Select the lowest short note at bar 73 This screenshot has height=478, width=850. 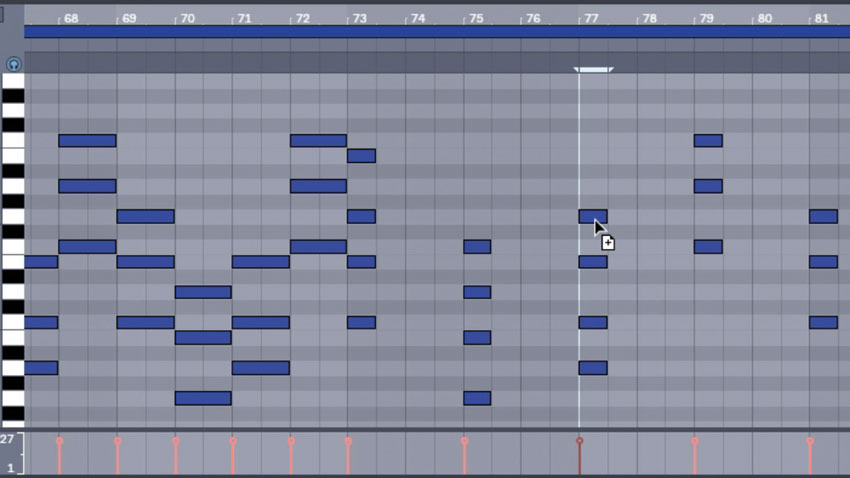pos(362,322)
